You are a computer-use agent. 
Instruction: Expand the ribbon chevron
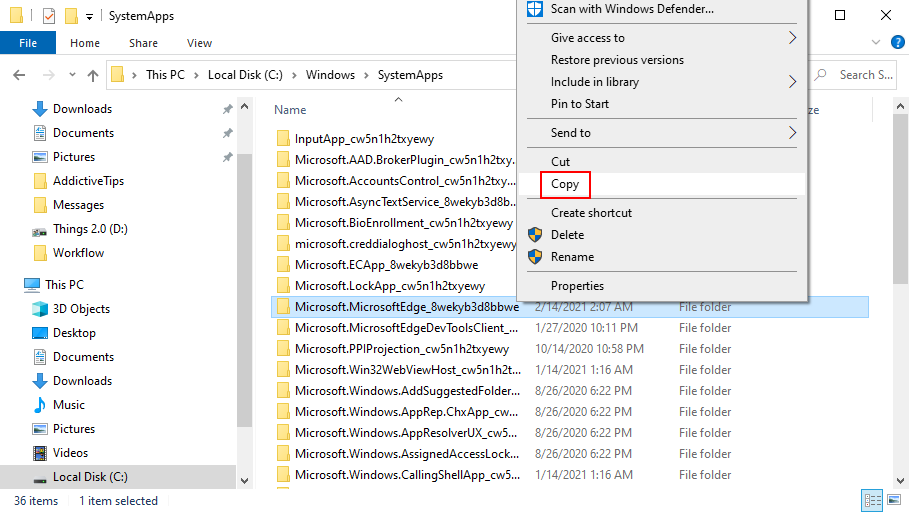click(876, 42)
